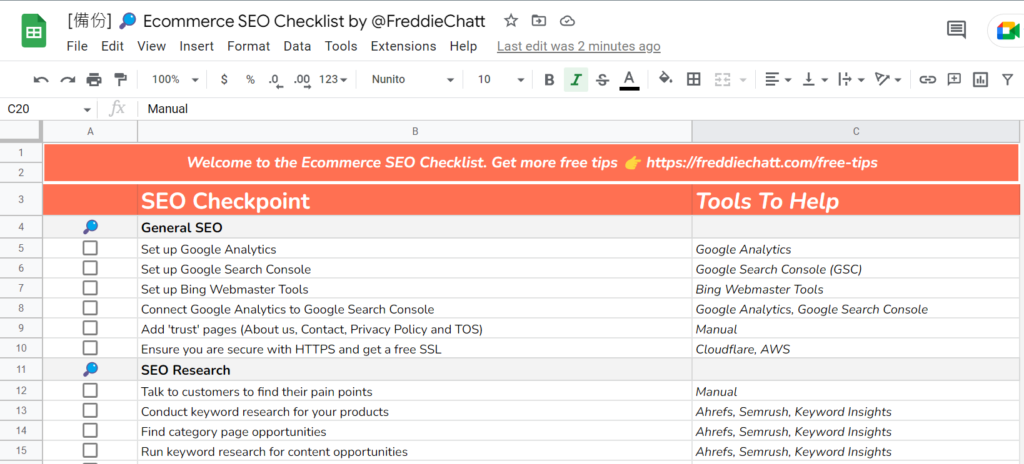Open the Nunito font dropdown
The image size is (1024, 464).
pos(412,80)
